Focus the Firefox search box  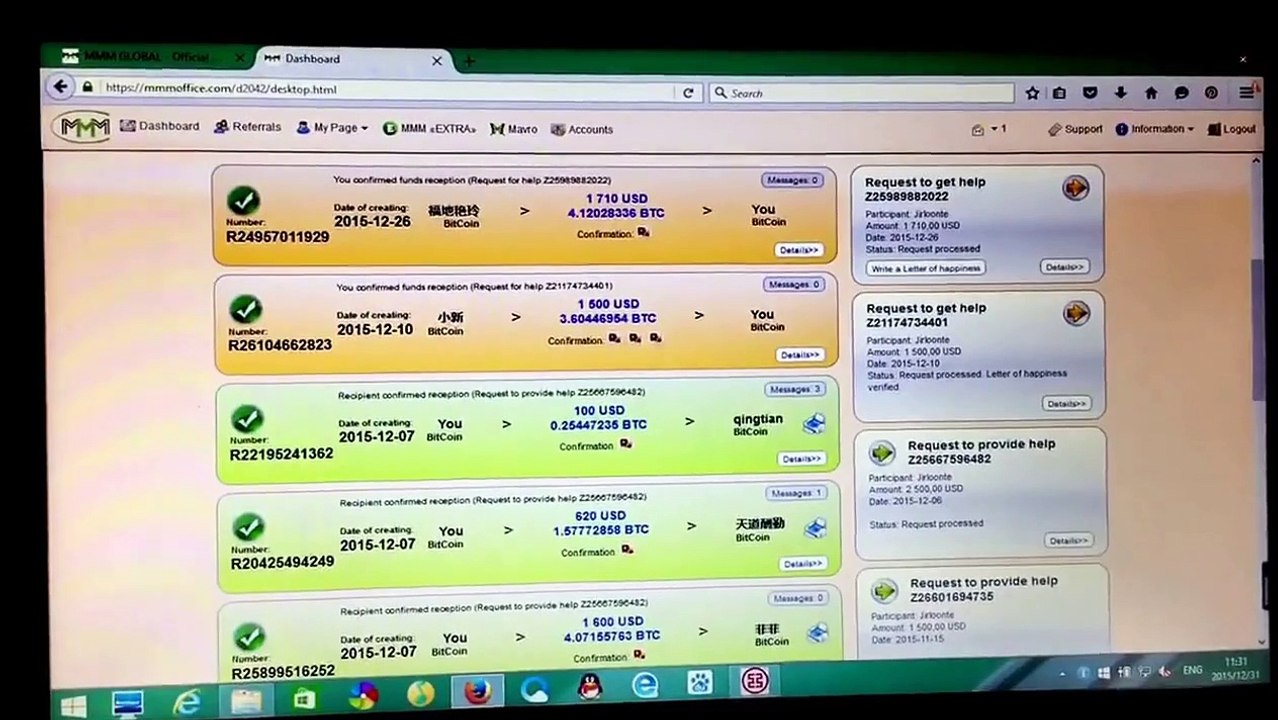[862, 93]
